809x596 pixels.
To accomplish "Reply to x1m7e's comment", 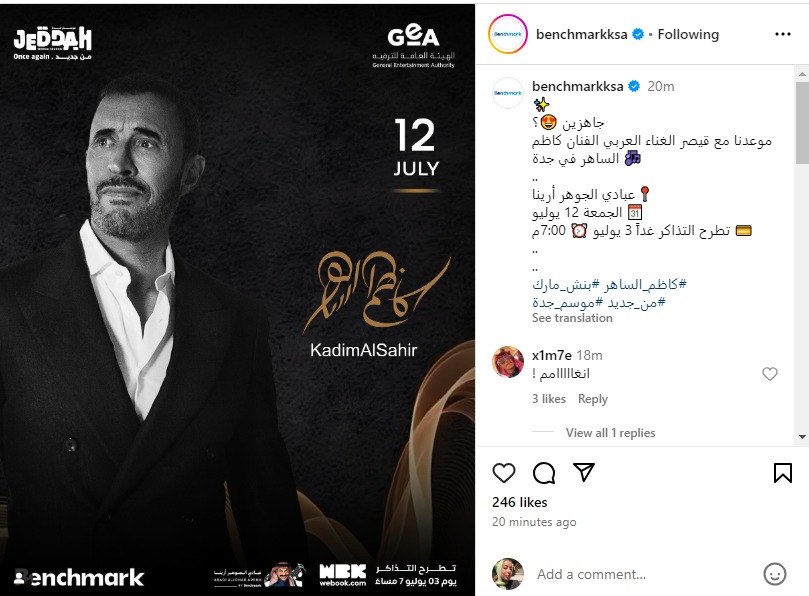I will (x=593, y=399).
